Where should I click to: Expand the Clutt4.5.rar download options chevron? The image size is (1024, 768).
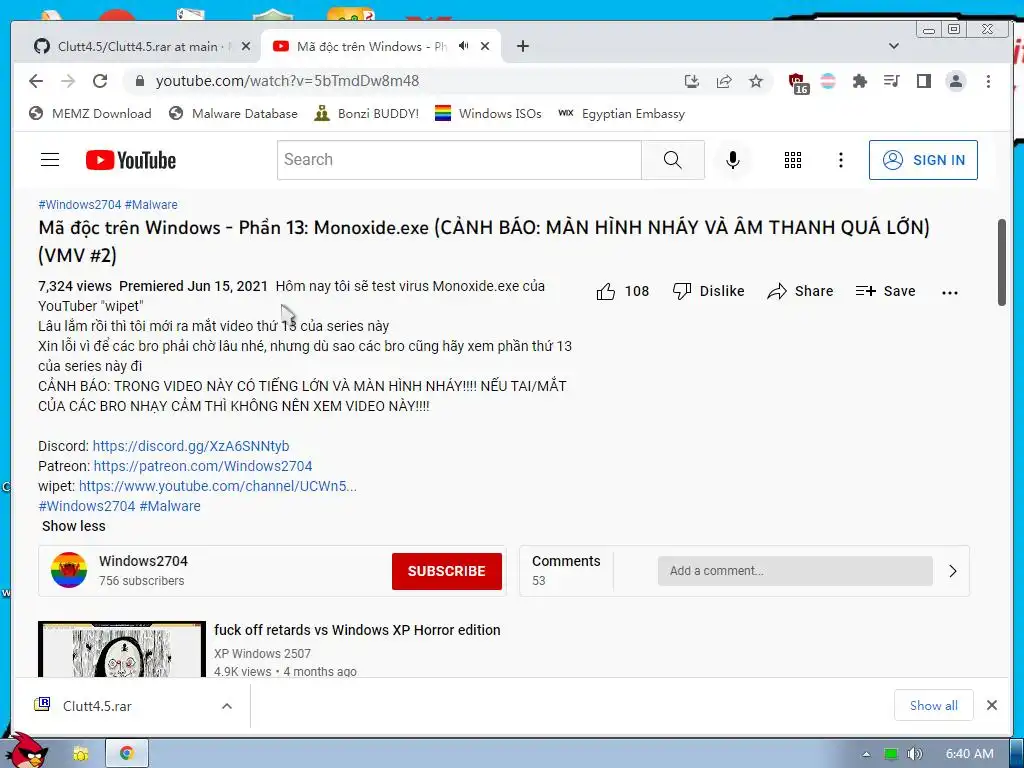tap(227, 706)
